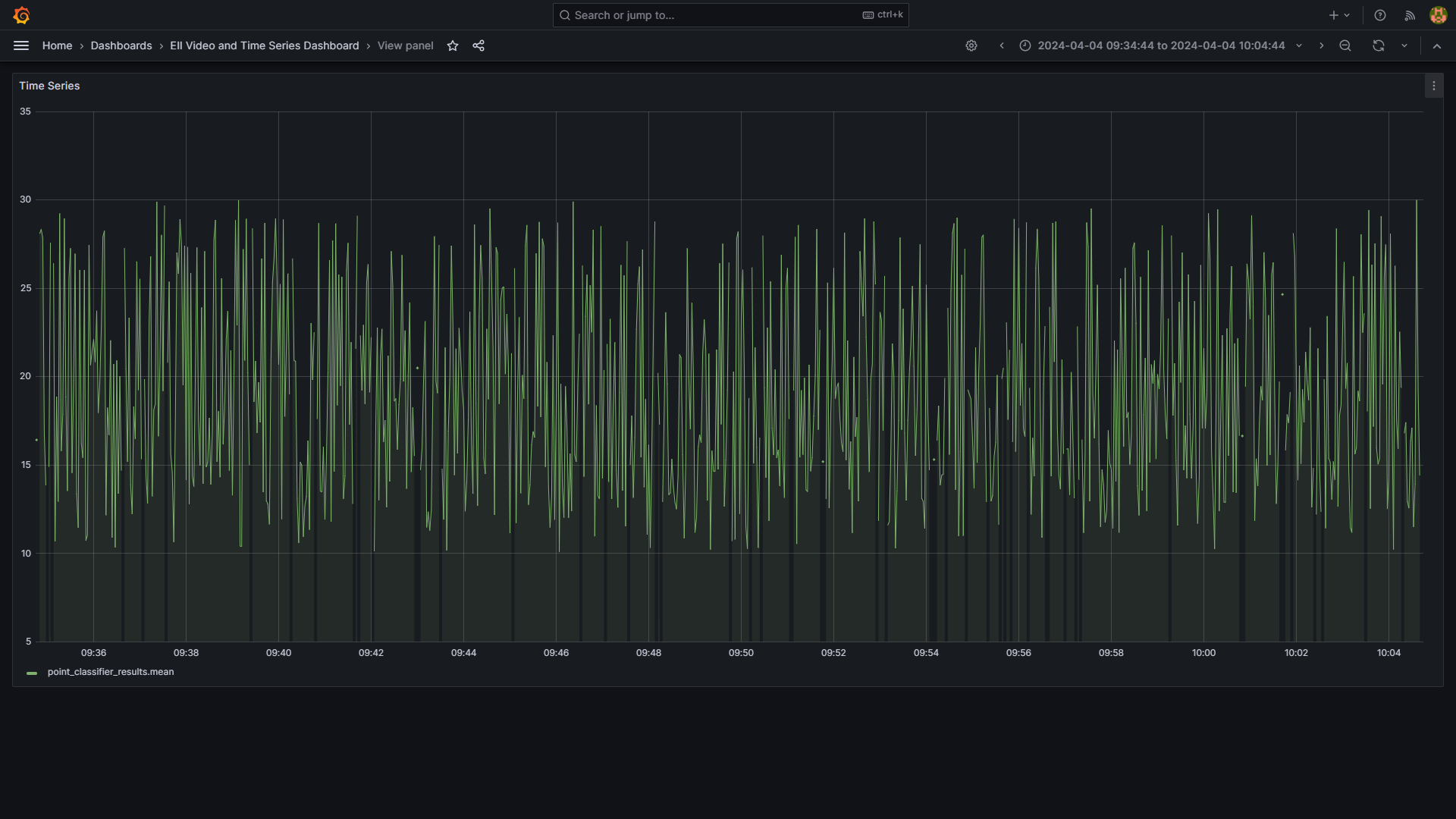The image size is (1456, 819).
Task: Click the plus new-item button
Action: [1333, 15]
